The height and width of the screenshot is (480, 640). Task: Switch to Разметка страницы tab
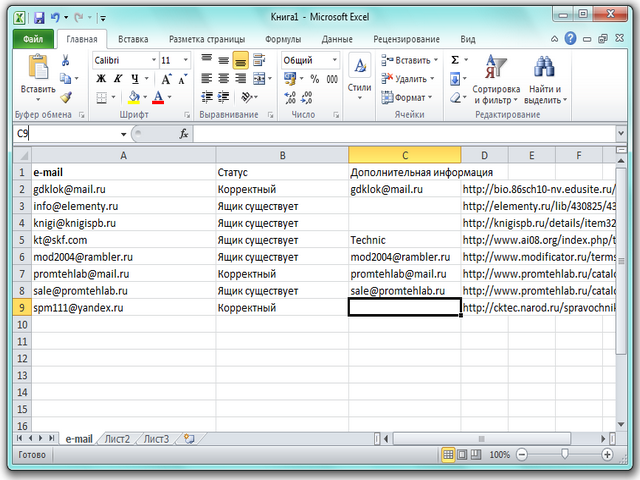207,40
